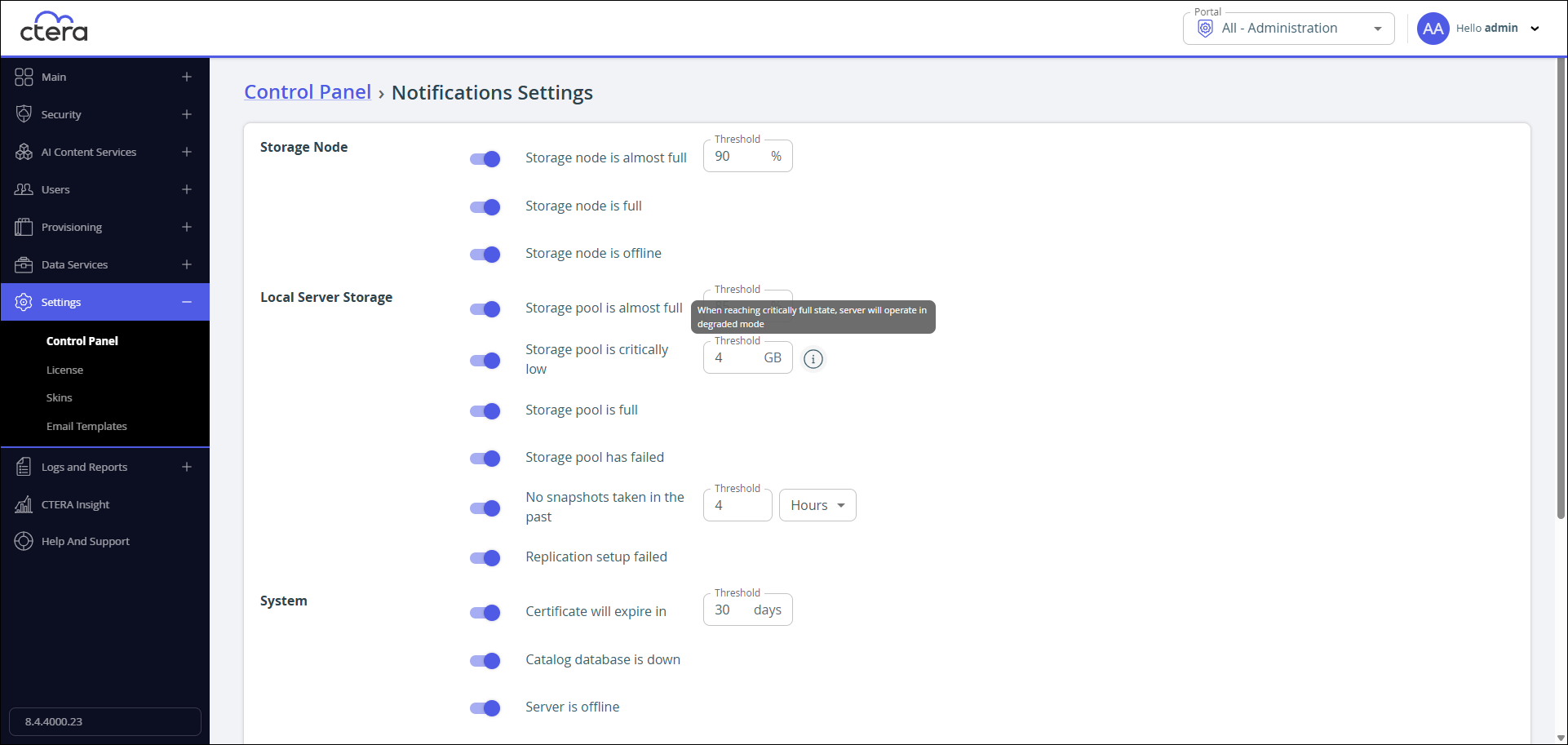1568x745 pixels.
Task: Switch off Storage pool is full
Action: (485, 411)
